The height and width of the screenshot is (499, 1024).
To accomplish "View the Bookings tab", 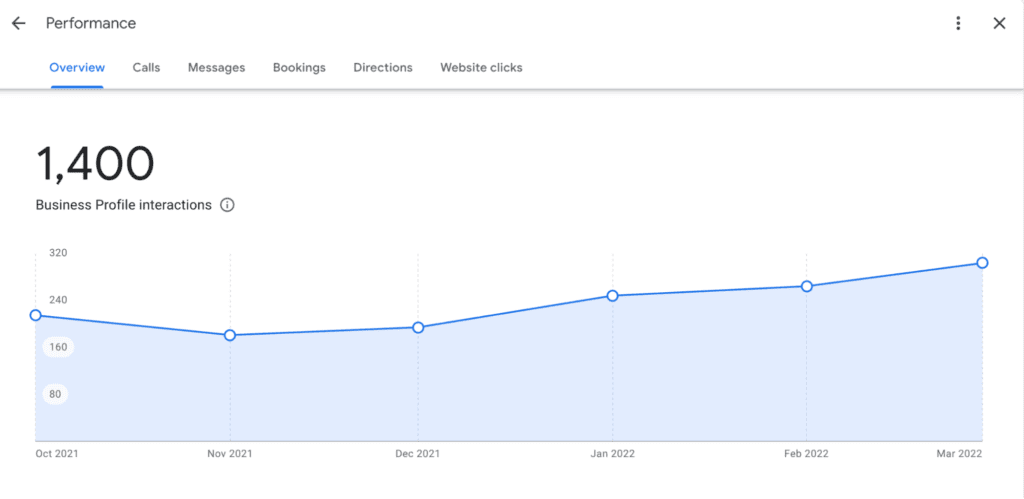I will click(299, 67).
